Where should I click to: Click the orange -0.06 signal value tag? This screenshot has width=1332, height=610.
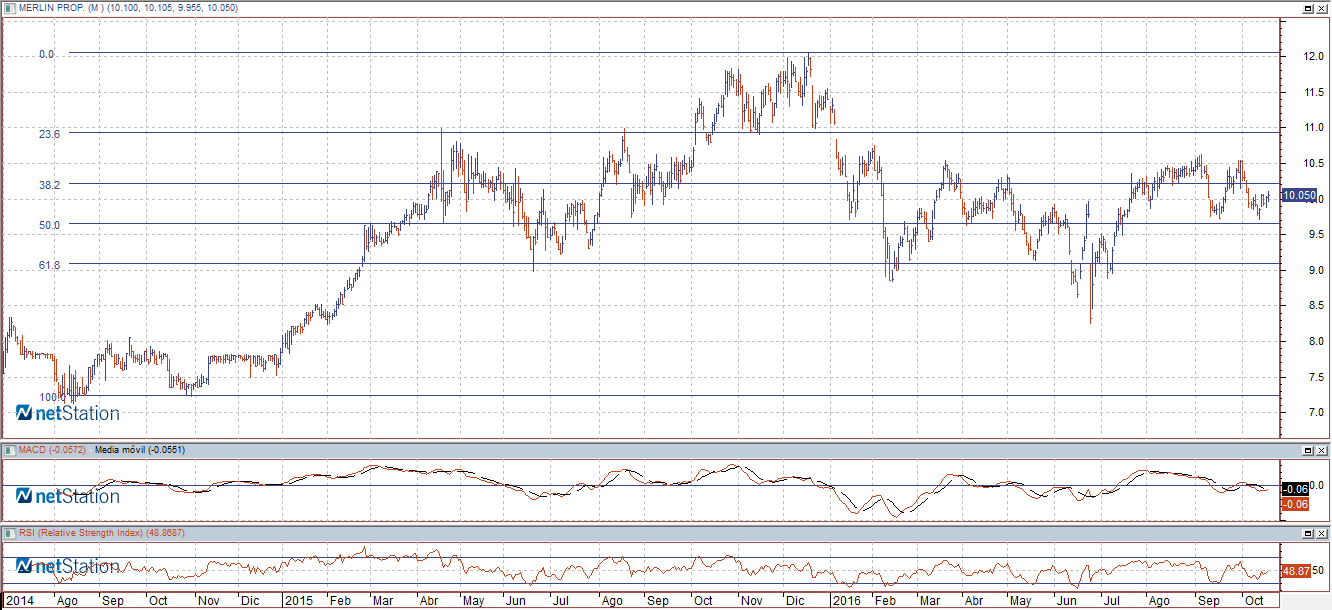point(1295,504)
